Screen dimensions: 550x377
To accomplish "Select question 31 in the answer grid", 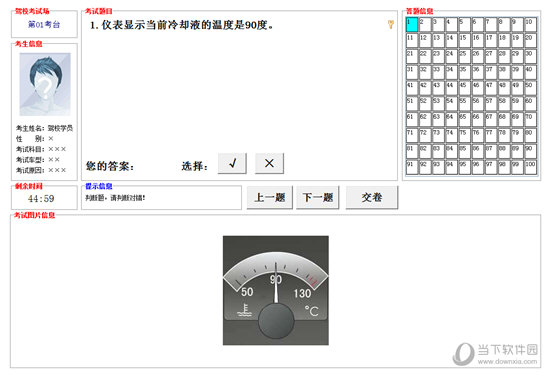I will [x=412, y=73].
